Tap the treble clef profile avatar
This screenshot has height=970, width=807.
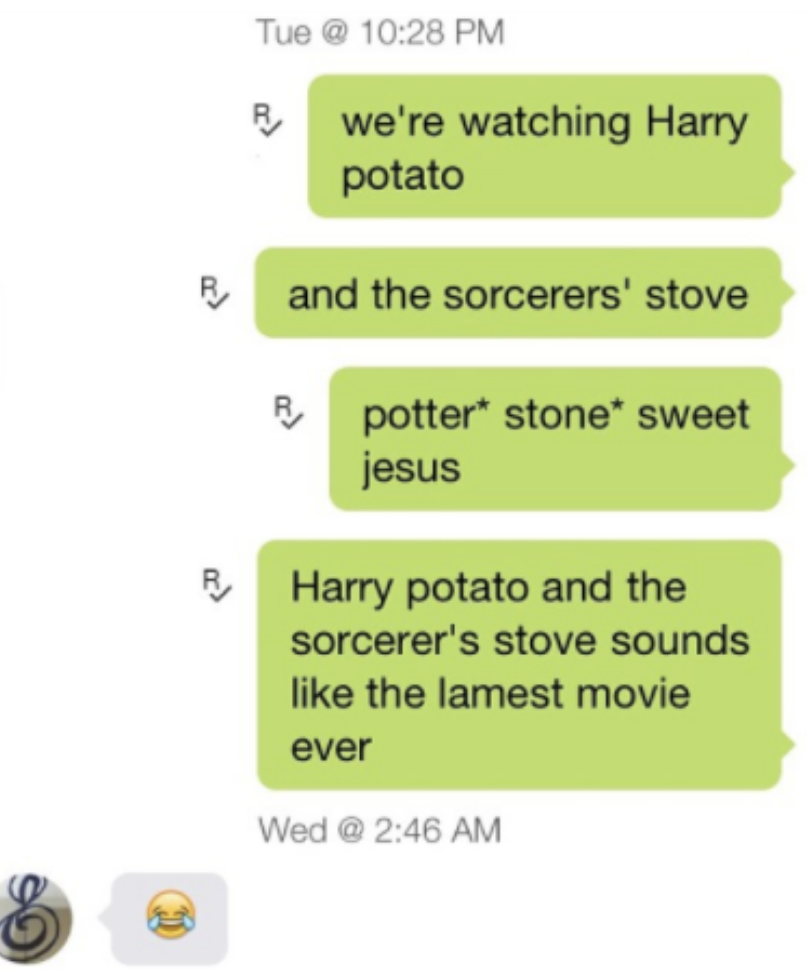[34, 919]
